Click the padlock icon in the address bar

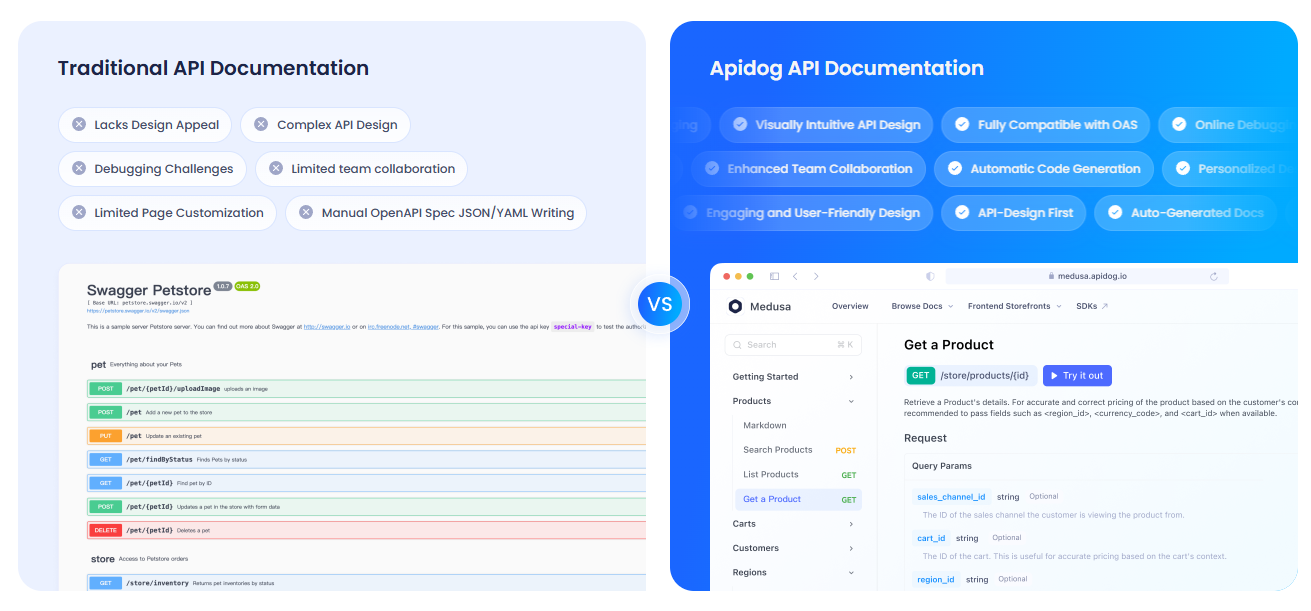(1051, 276)
